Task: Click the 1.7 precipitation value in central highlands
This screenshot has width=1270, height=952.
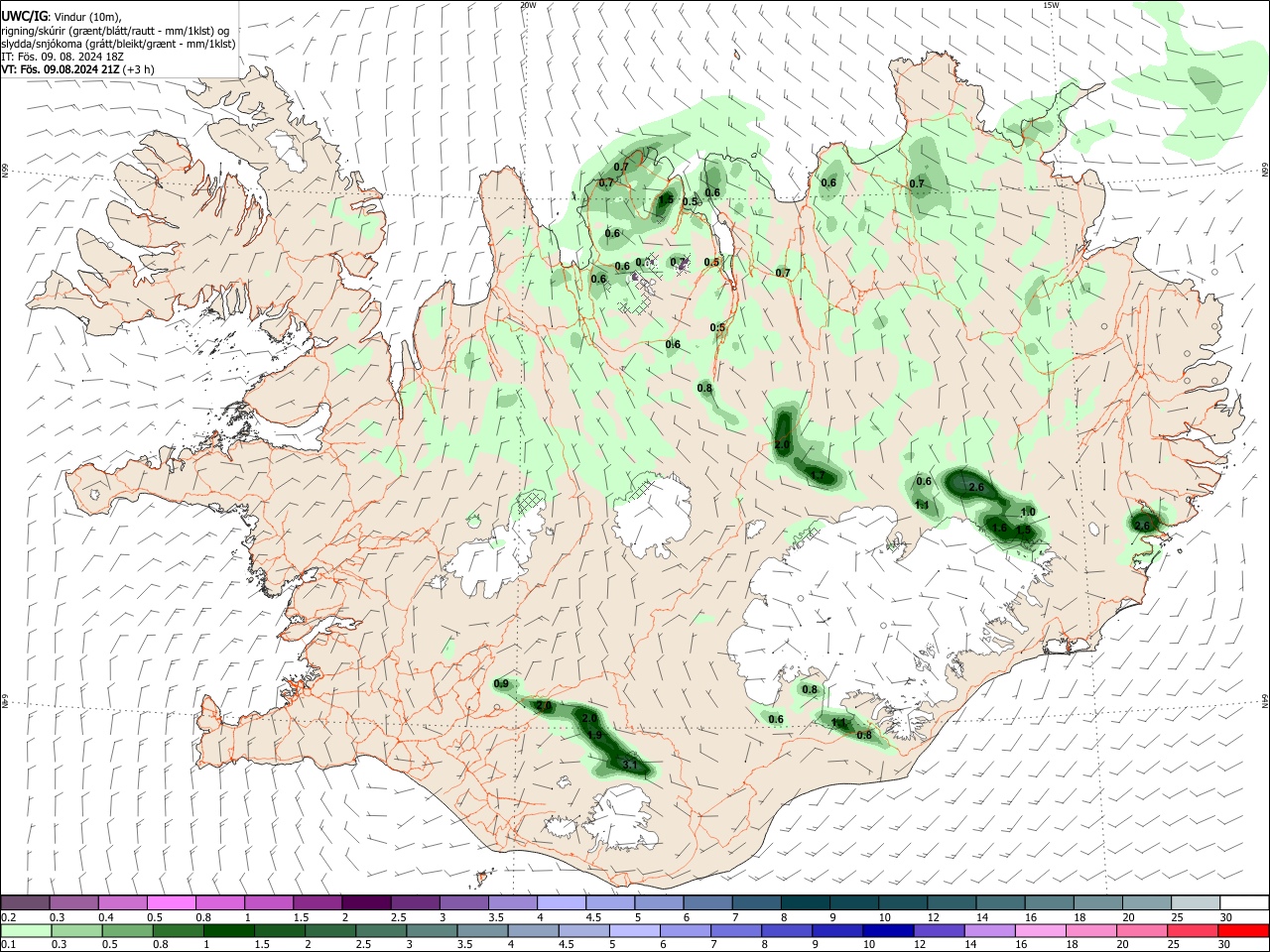Action: pos(818,476)
